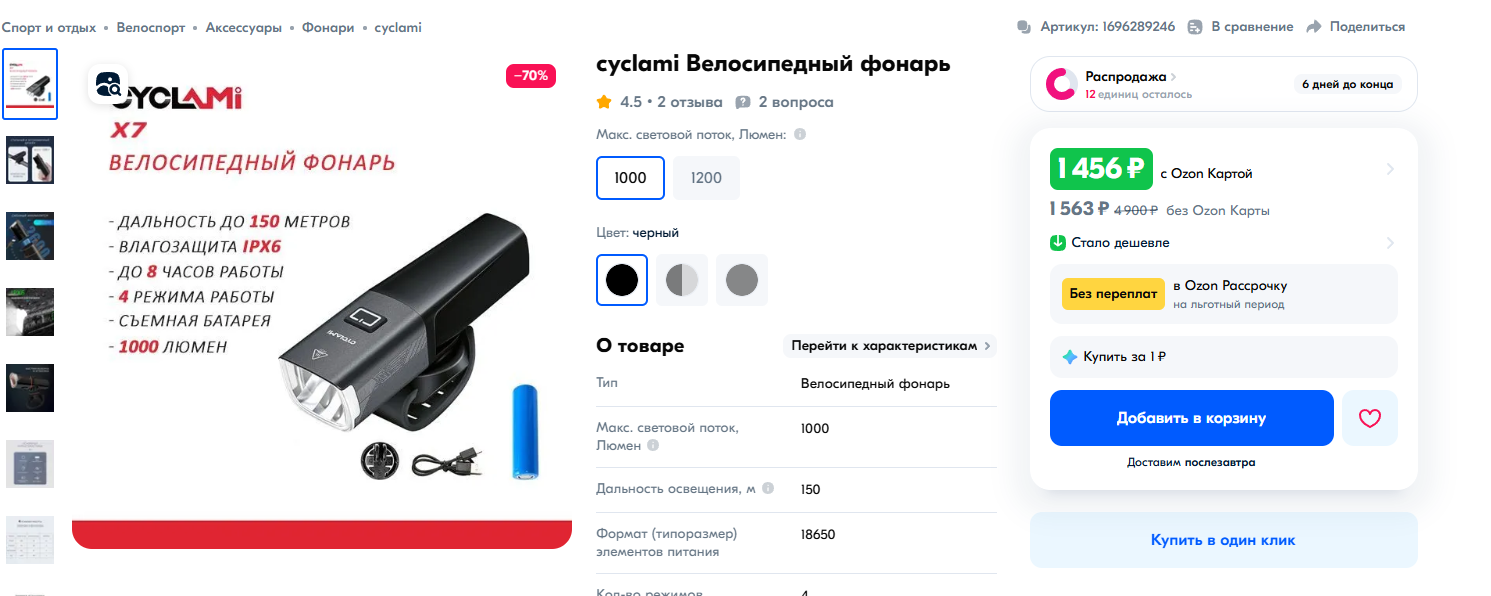Image resolution: width=1491 pixels, height=596 pixels.
Task: Click info icon next to Люмен option label
Action: (x=800, y=134)
